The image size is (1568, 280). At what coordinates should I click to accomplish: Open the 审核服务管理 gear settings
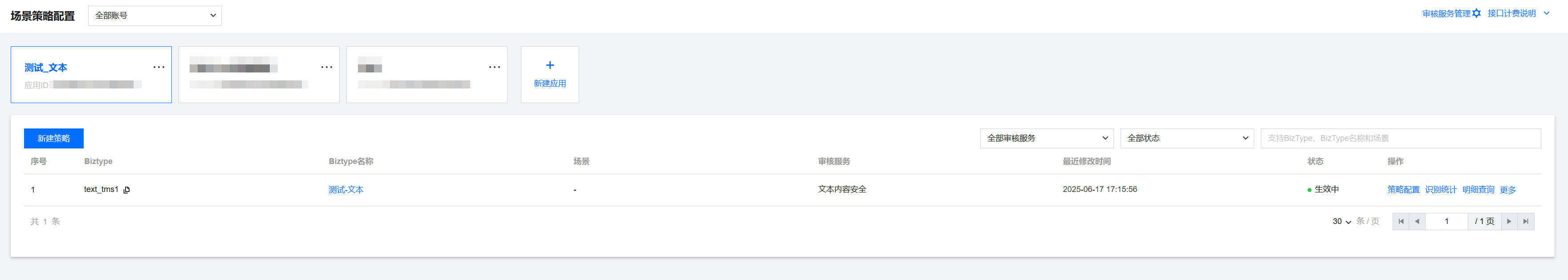(1476, 13)
